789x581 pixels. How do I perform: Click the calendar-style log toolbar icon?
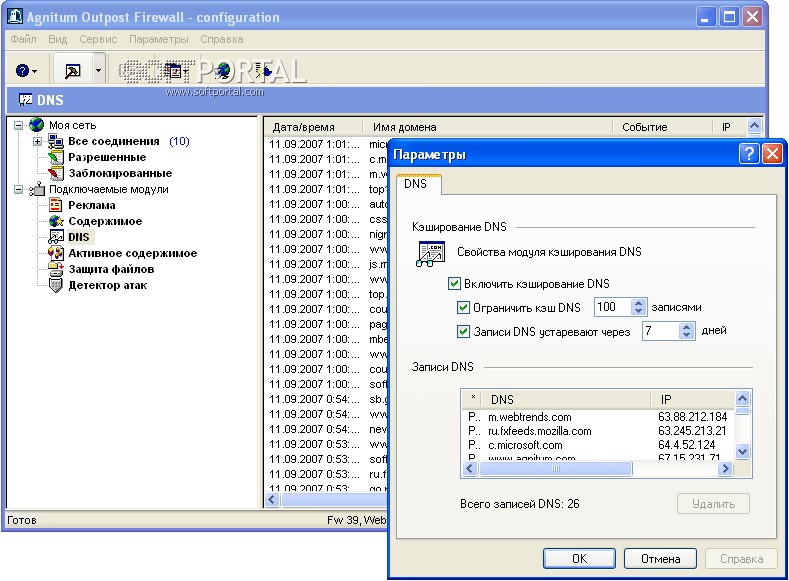click(x=174, y=71)
